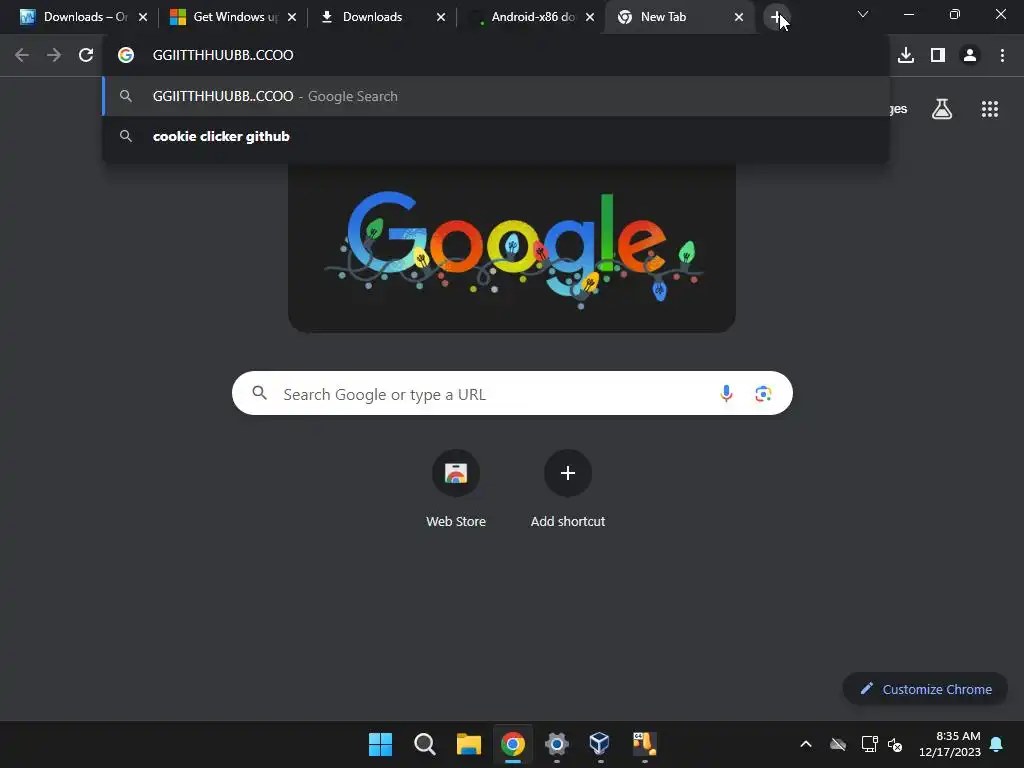Switch to the Downloads – Or tab
The width and height of the screenshot is (1024, 768).
tap(85, 17)
